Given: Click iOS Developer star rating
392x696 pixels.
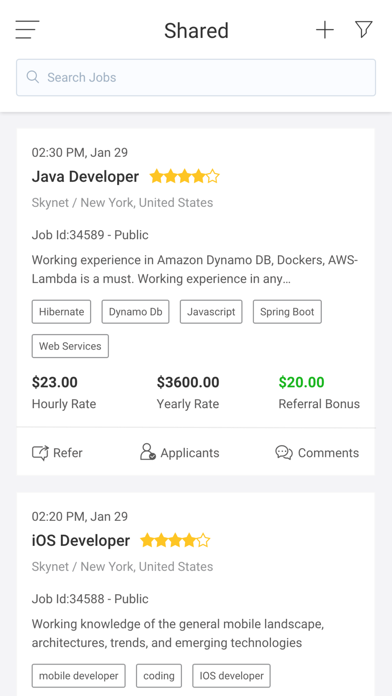Looking at the screenshot, I should [x=175, y=541].
